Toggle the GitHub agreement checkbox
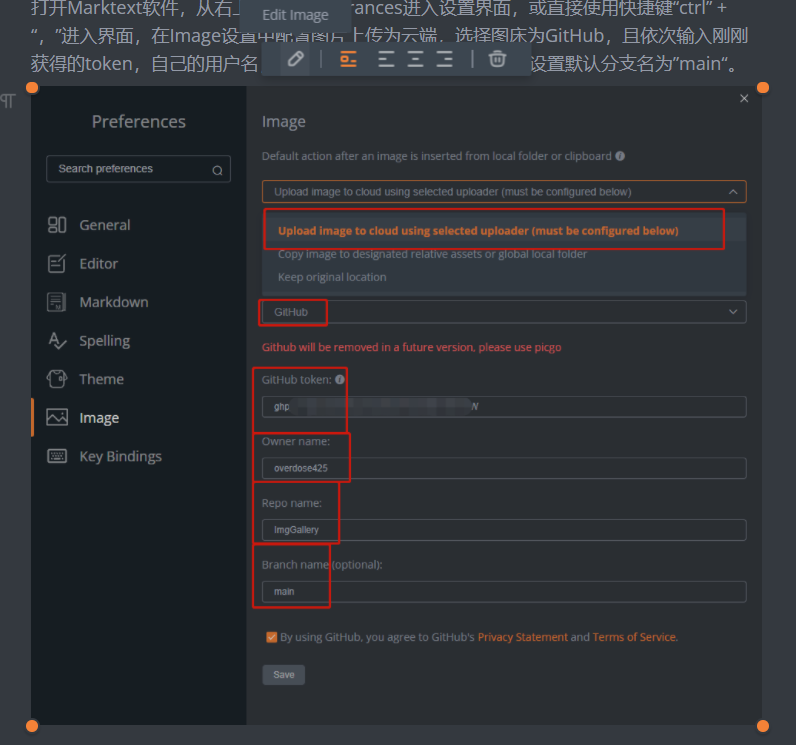The width and height of the screenshot is (796, 745). 272,637
